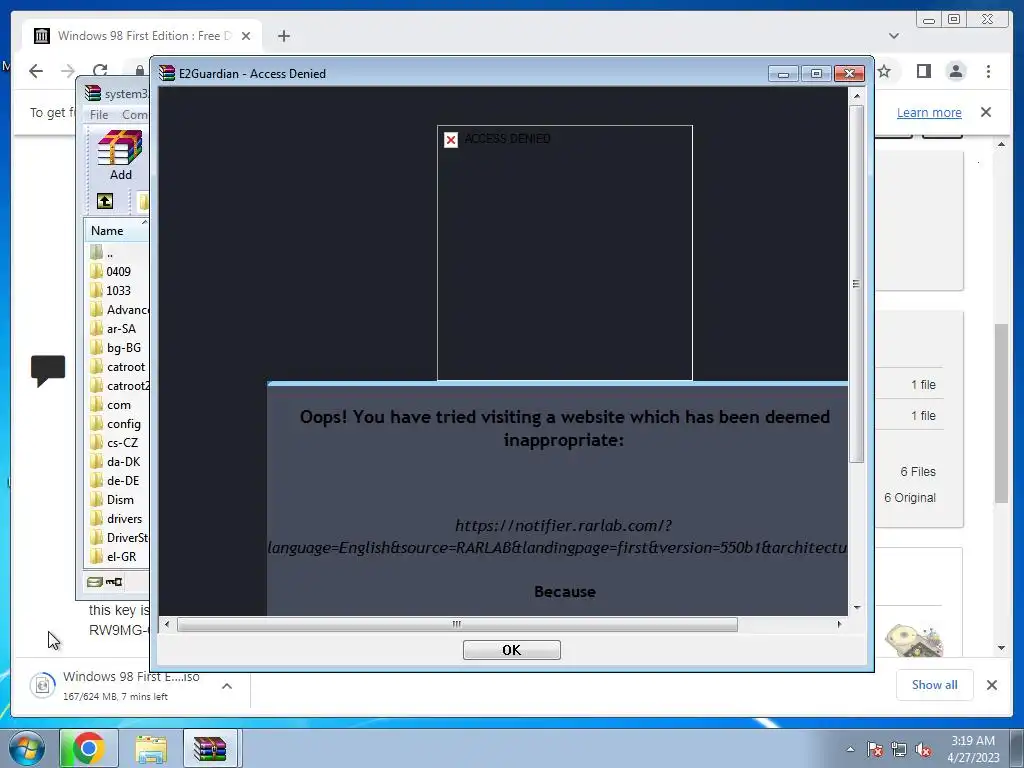Click the comment bubble icon on the page
Image resolution: width=1024 pixels, height=768 pixels.
click(x=48, y=370)
